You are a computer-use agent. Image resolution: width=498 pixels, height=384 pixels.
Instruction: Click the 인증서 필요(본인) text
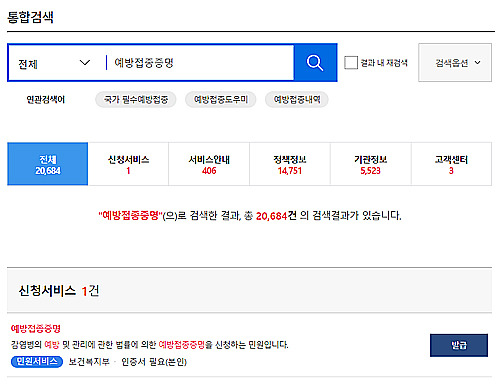(154, 362)
